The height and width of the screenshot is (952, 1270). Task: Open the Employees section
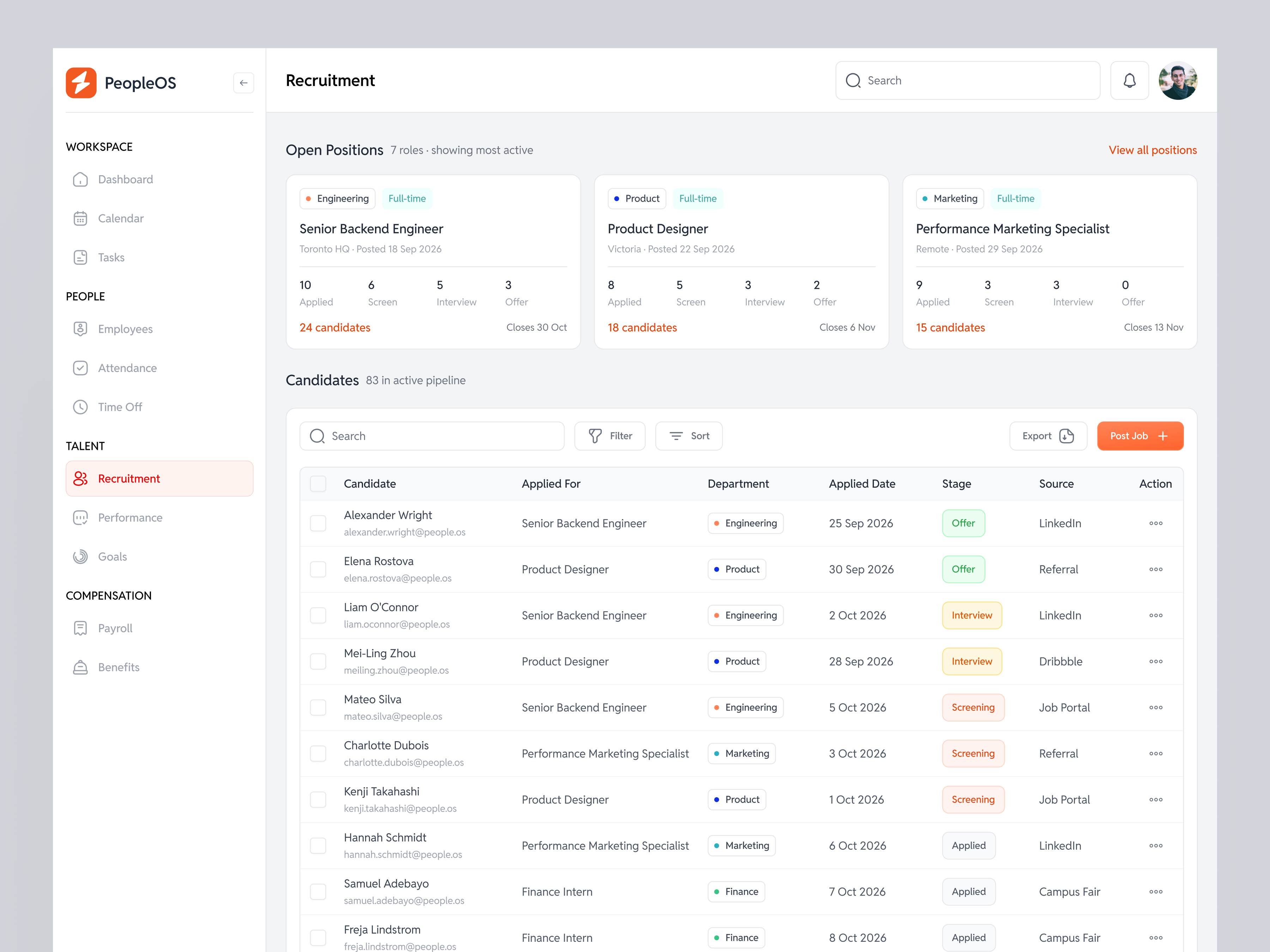[x=159, y=329]
